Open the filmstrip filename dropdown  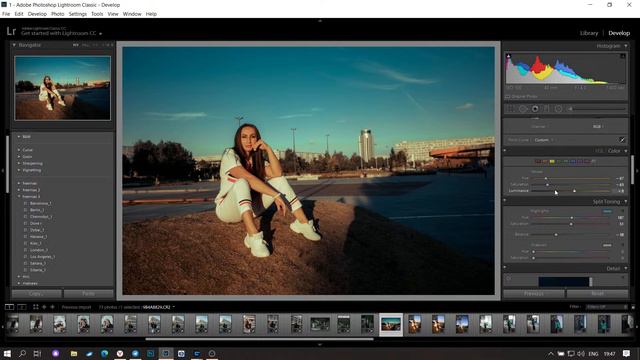click(159, 307)
